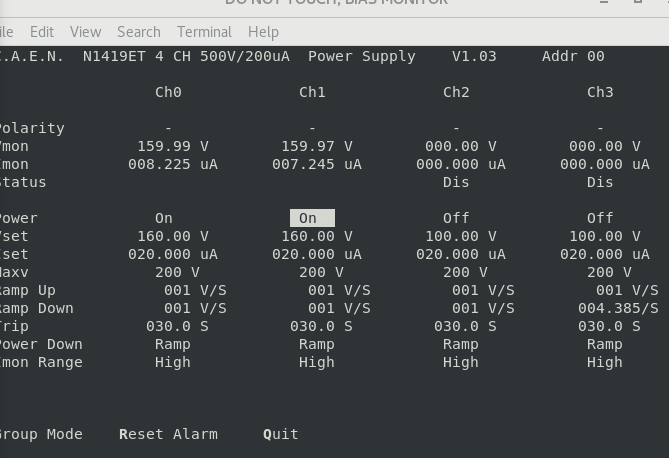669x458 pixels.
Task: Select Ch3 Maxv 200 V value
Action: pos(609,272)
